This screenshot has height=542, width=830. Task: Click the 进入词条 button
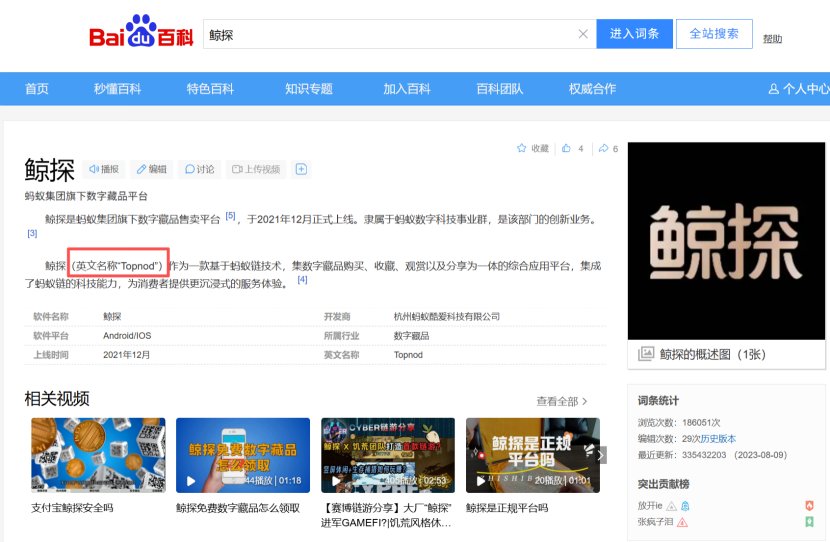634,34
